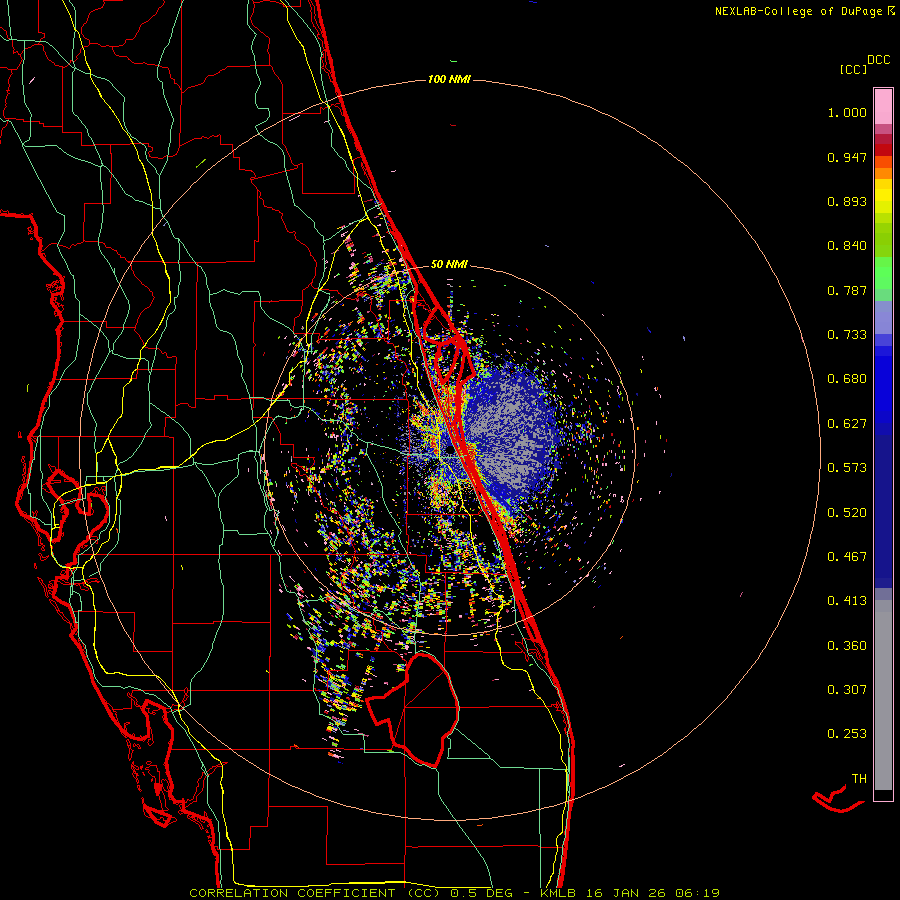Click the 0.307 scale value

pos(847,690)
